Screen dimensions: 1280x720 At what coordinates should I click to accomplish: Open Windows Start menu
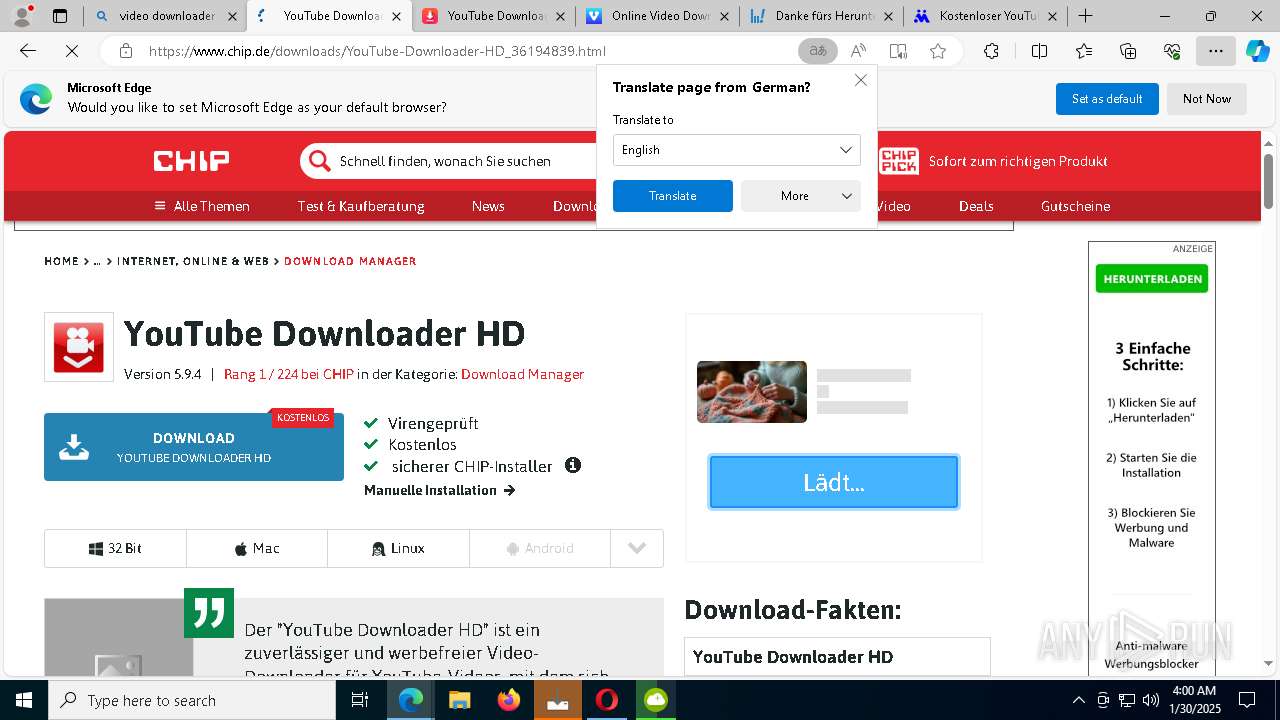click(23, 700)
